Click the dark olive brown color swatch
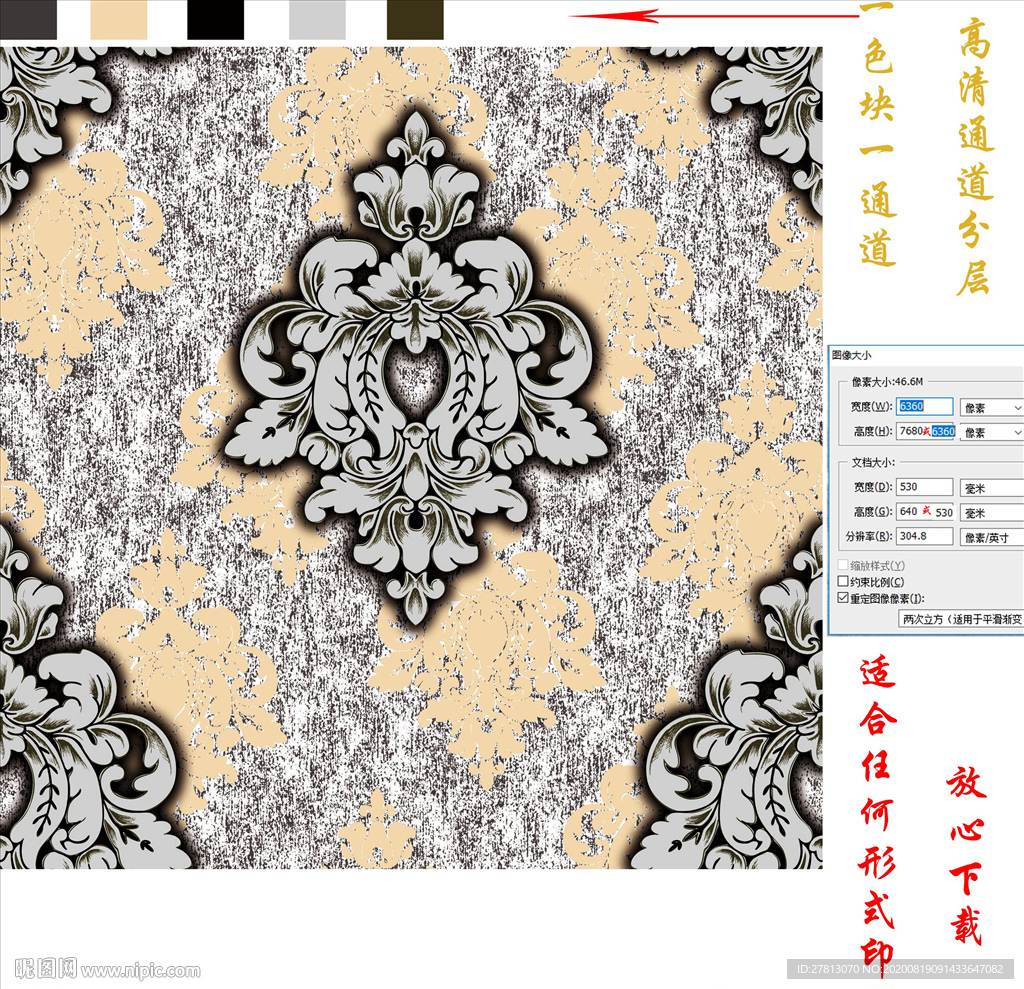The height and width of the screenshot is (989, 1024). tap(415, 20)
